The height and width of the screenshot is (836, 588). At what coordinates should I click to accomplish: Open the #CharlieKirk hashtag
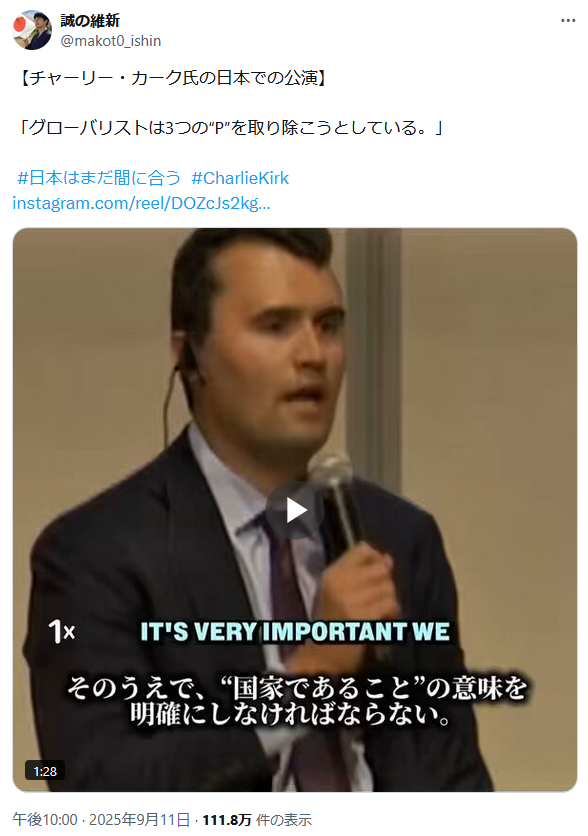click(x=240, y=178)
